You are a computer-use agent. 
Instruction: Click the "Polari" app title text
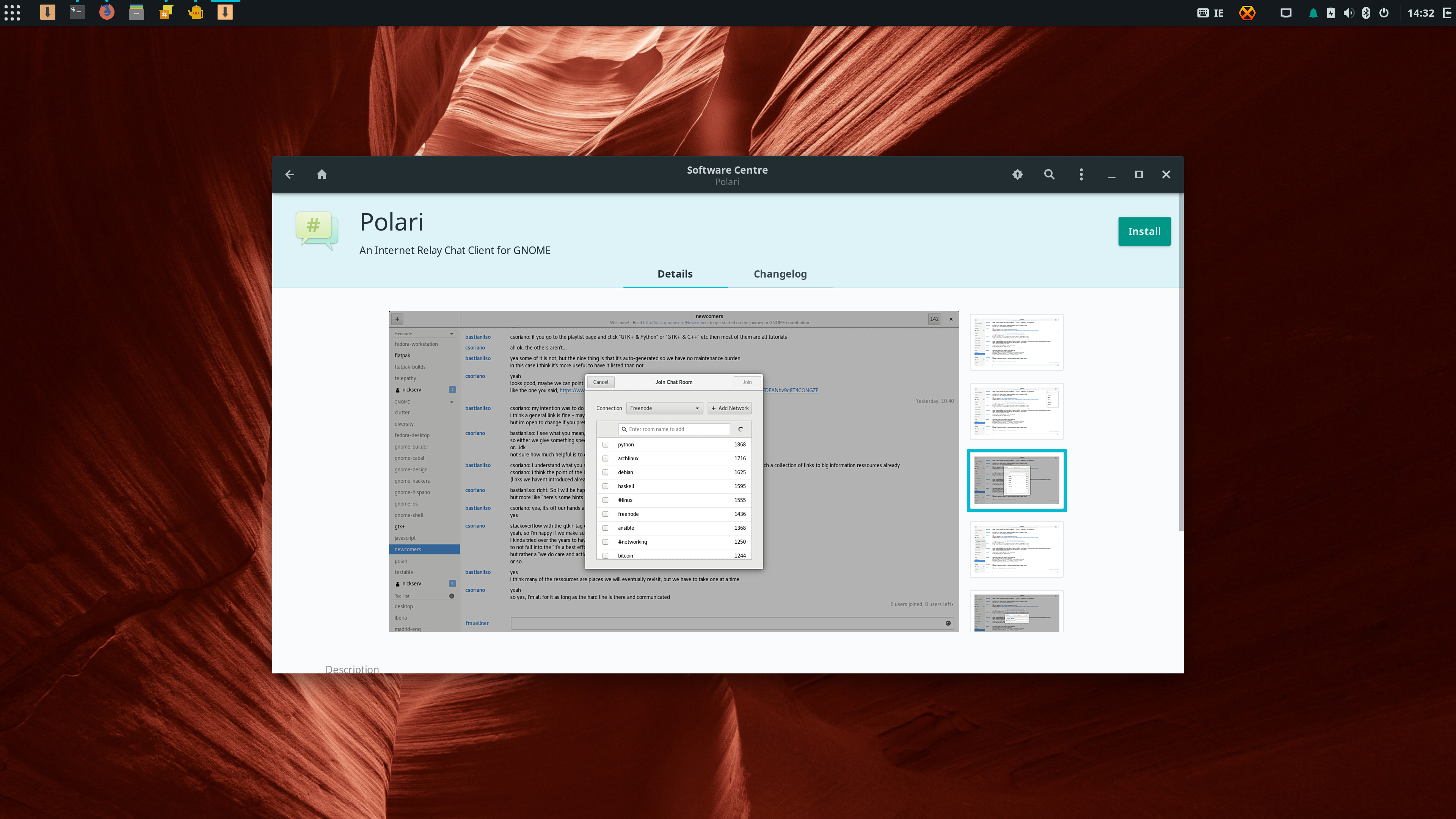click(x=391, y=222)
